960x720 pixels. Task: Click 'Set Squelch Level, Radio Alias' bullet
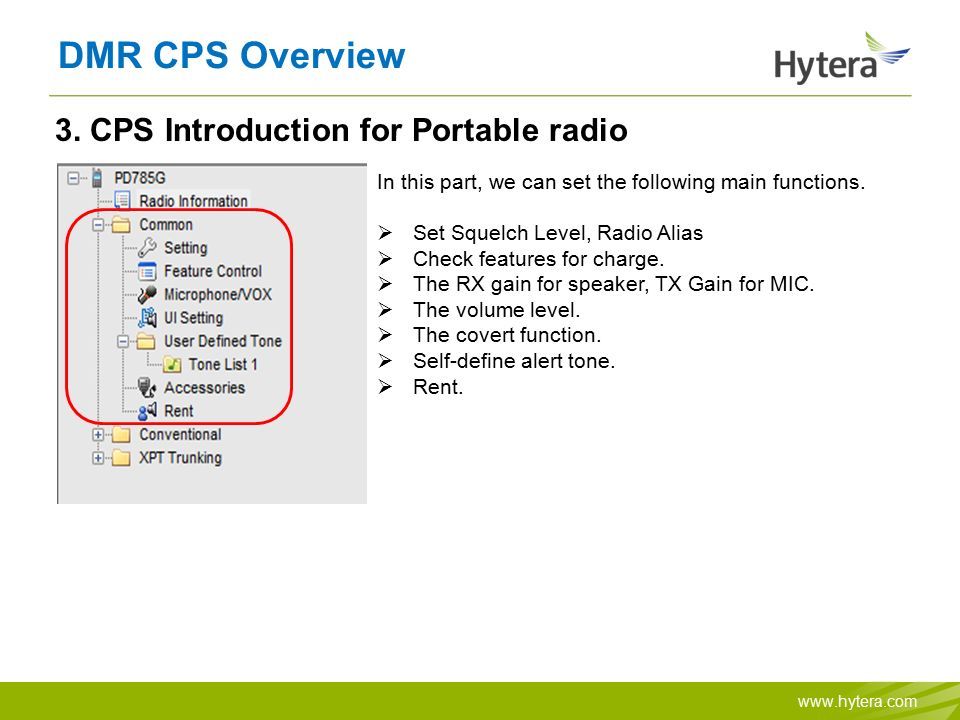558,233
